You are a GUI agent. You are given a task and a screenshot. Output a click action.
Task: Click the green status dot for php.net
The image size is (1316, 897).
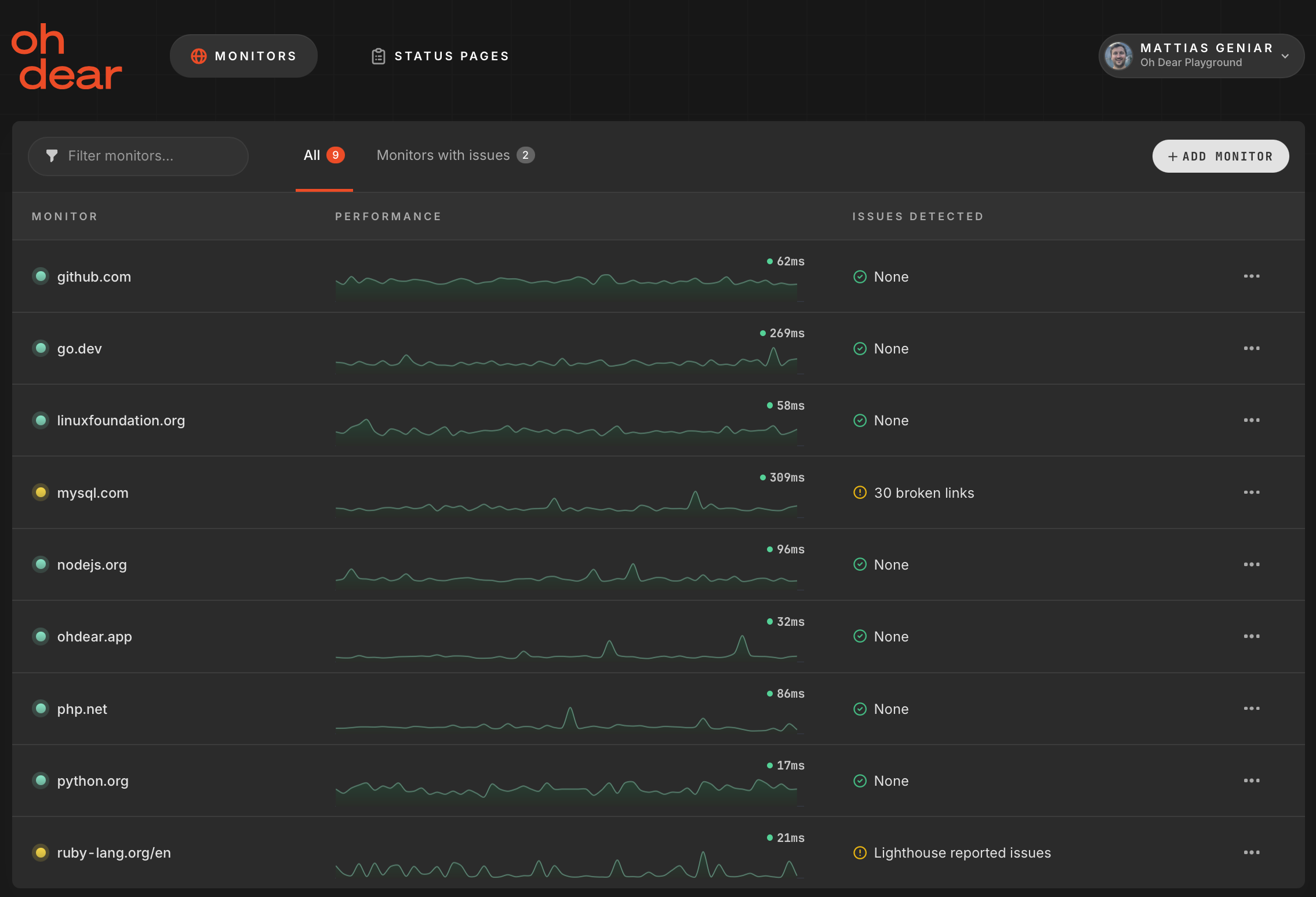tap(41, 708)
